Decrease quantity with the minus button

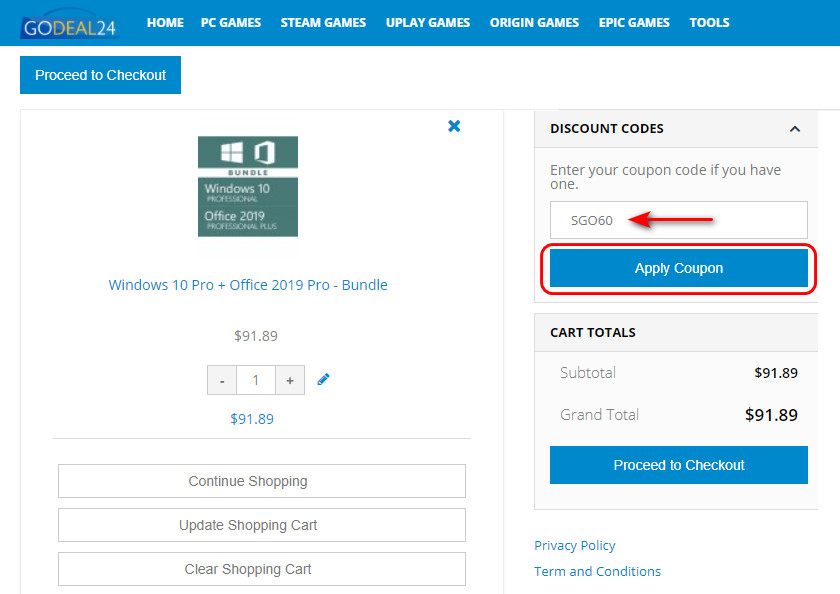222,380
